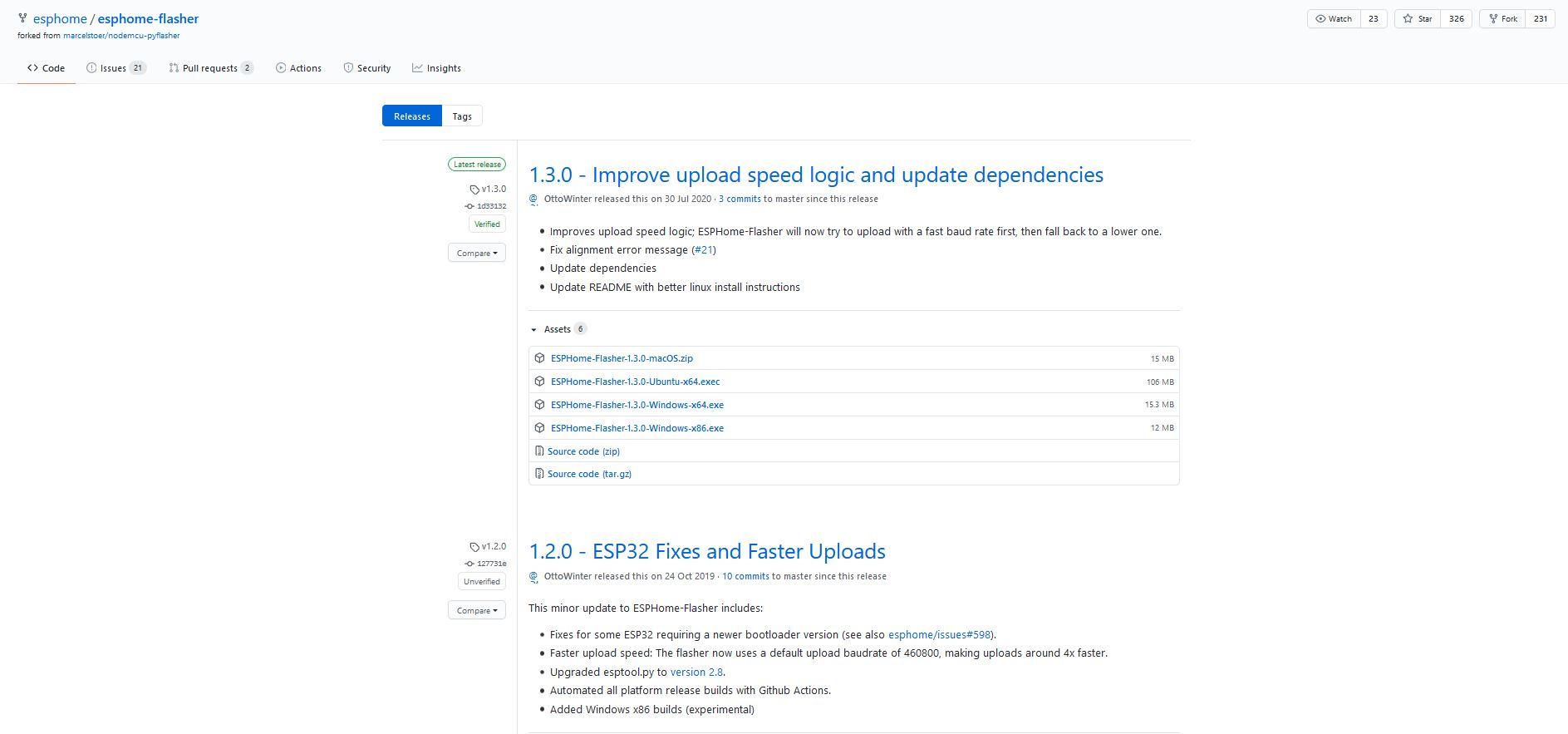Click the v1.2.0 tag icon

(x=474, y=547)
